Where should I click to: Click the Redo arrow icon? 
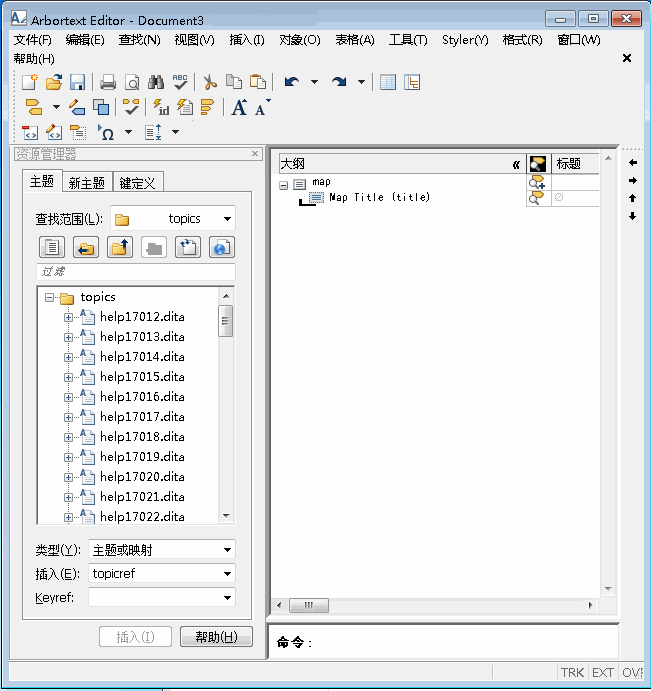pos(339,82)
